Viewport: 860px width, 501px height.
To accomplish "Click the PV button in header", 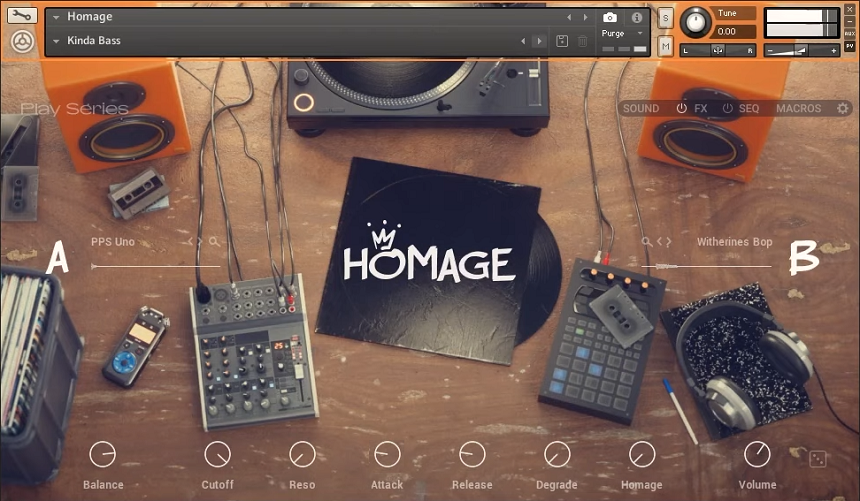I will click(x=850, y=47).
